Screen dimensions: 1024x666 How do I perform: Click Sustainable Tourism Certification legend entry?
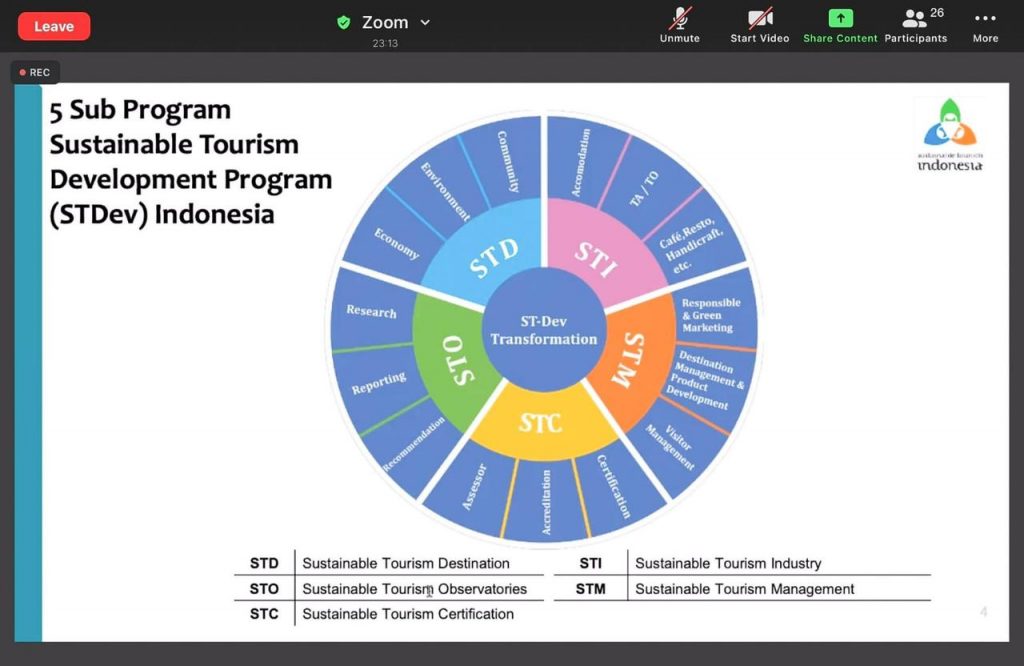(x=408, y=614)
